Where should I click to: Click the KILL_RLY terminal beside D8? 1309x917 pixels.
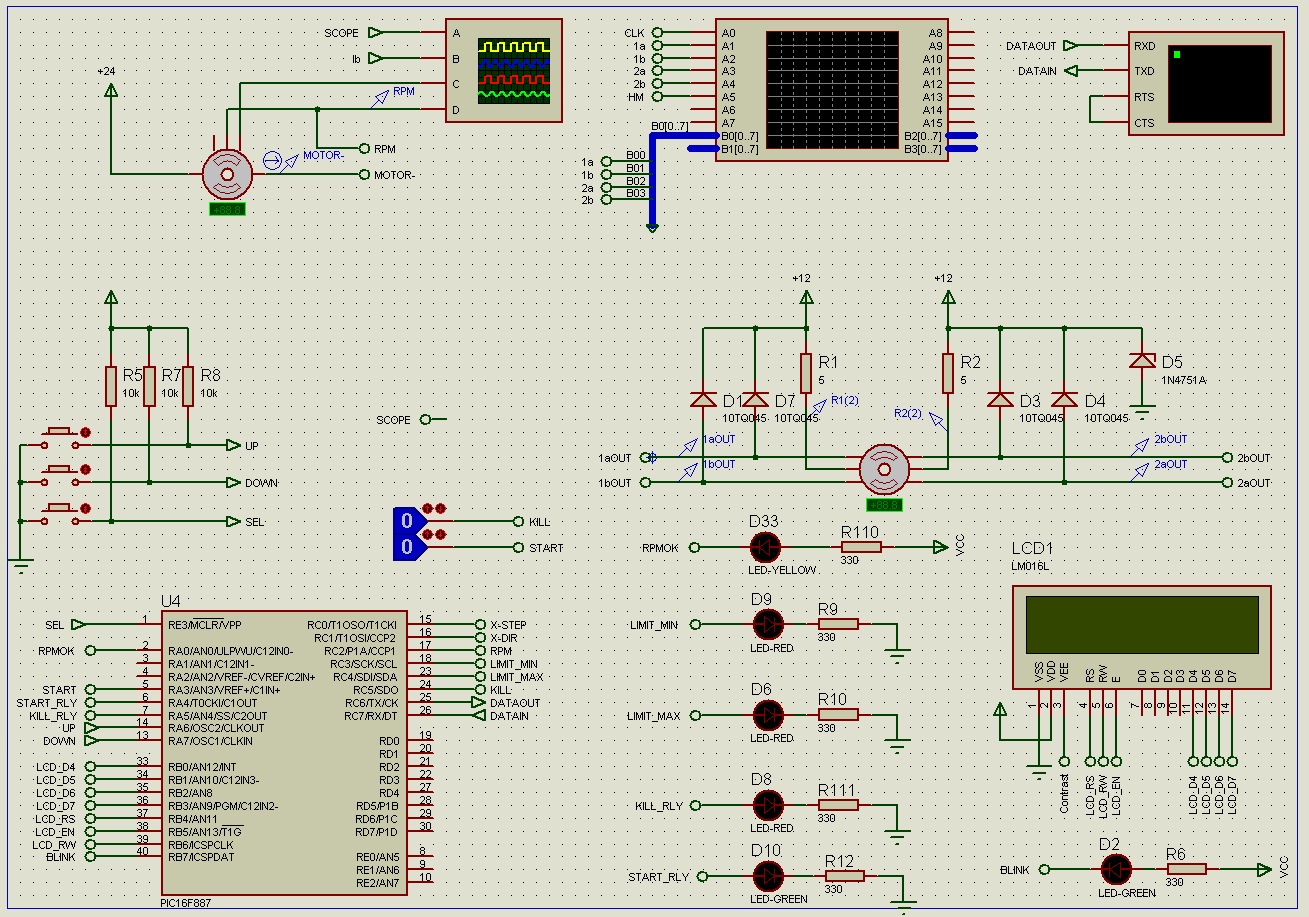coord(695,805)
